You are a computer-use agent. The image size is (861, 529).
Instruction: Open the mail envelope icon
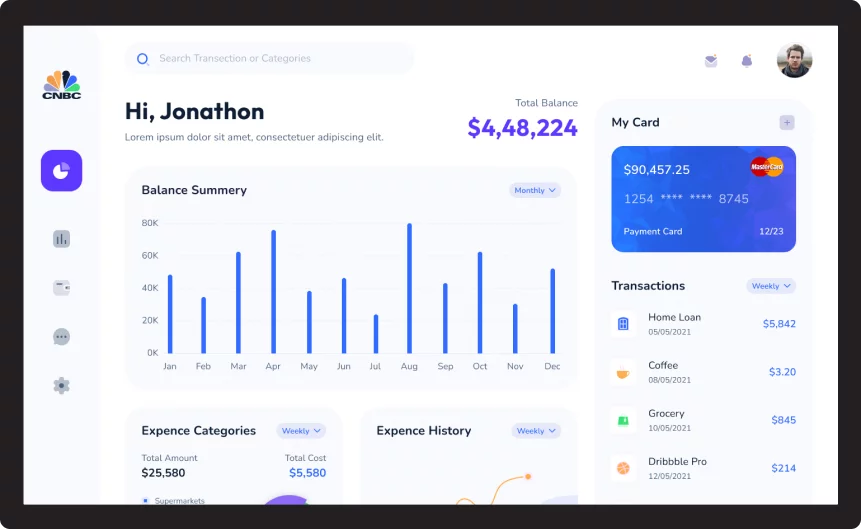(x=710, y=61)
